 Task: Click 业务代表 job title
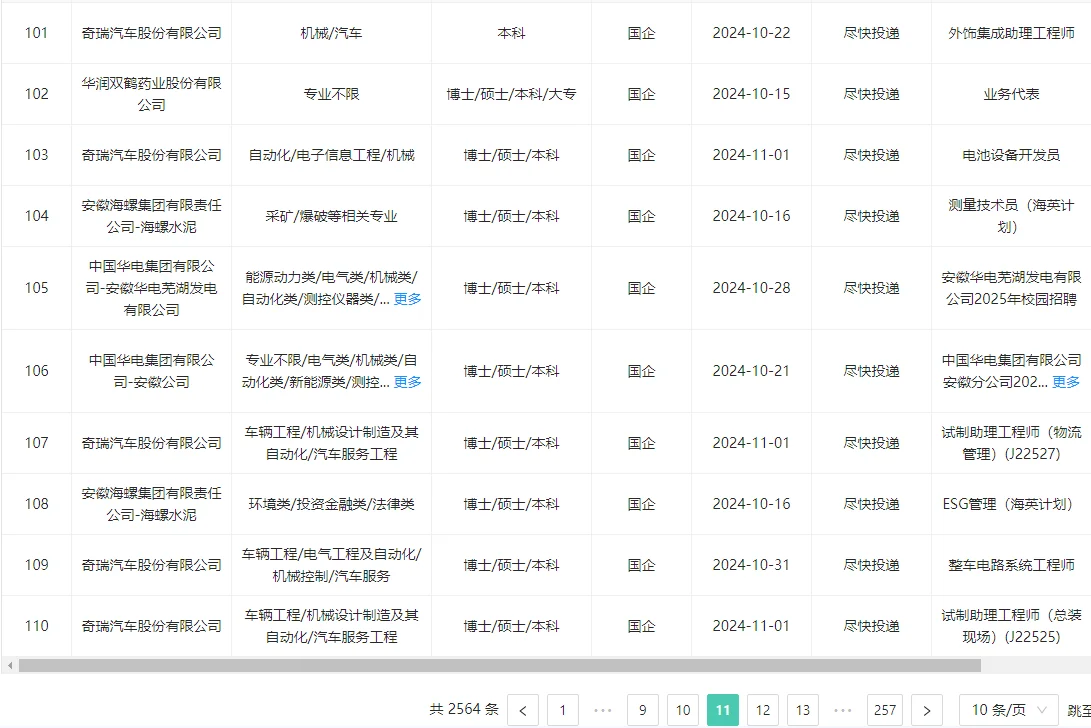1011,94
